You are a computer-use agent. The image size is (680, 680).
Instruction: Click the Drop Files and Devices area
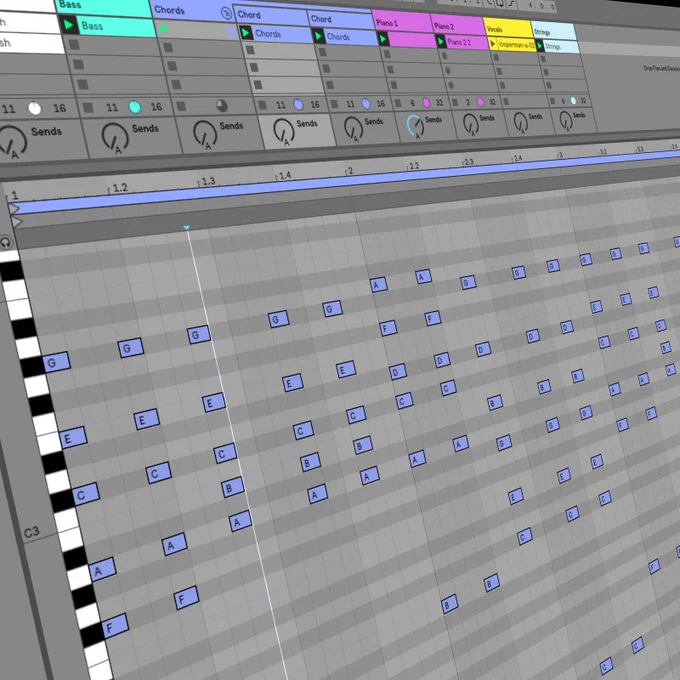pyautogui.click(x=661, y=69)
